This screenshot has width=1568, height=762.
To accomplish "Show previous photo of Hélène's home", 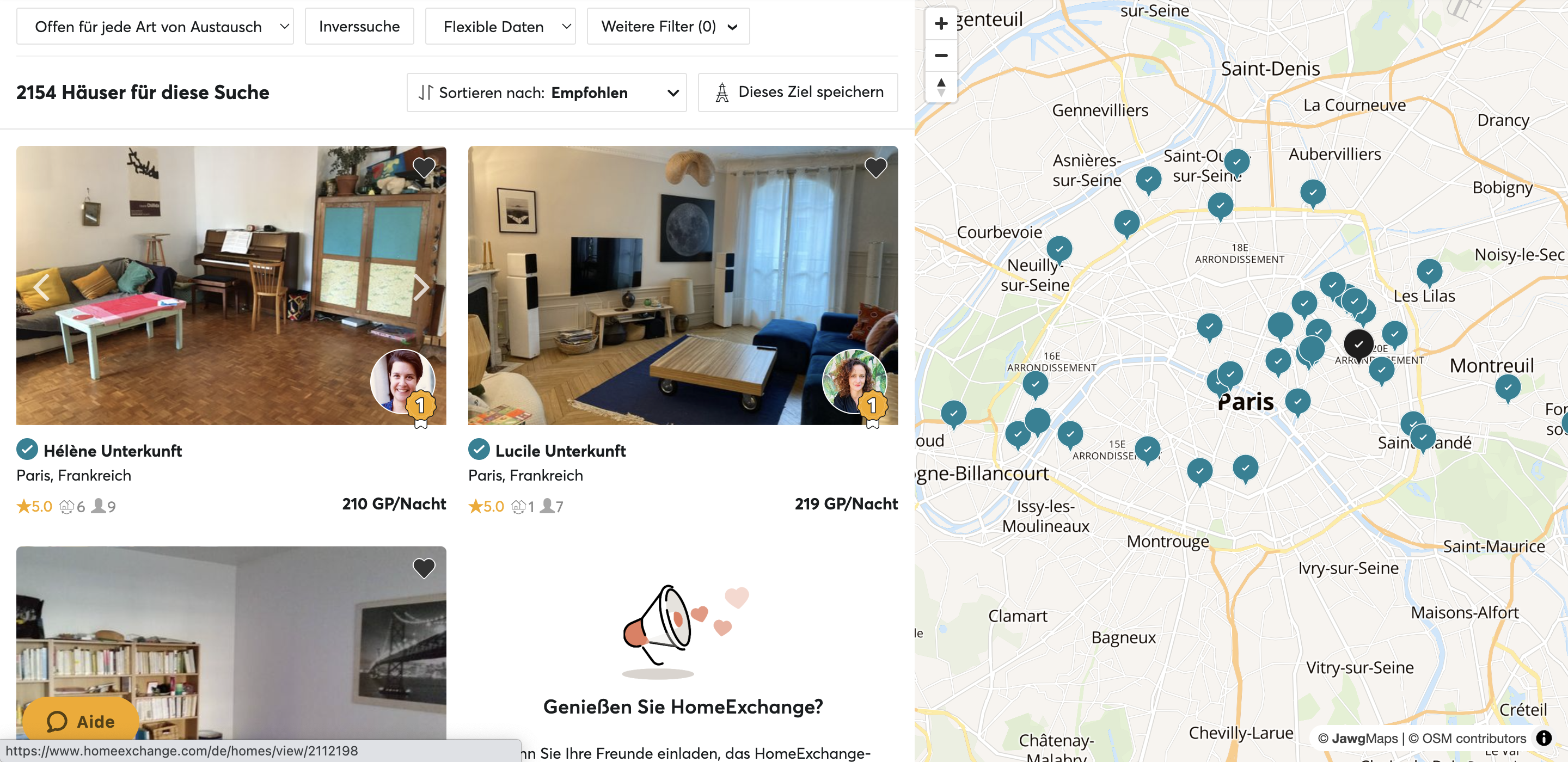I will pyautogui.click(x=41, y=287).
